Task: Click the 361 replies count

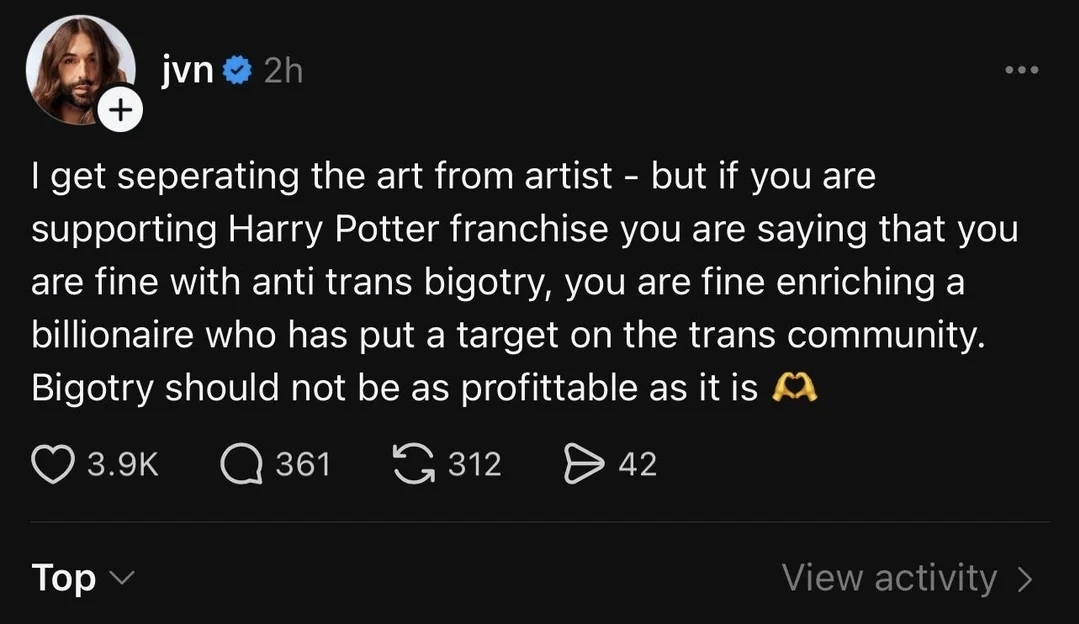Action: coord(302,464)
